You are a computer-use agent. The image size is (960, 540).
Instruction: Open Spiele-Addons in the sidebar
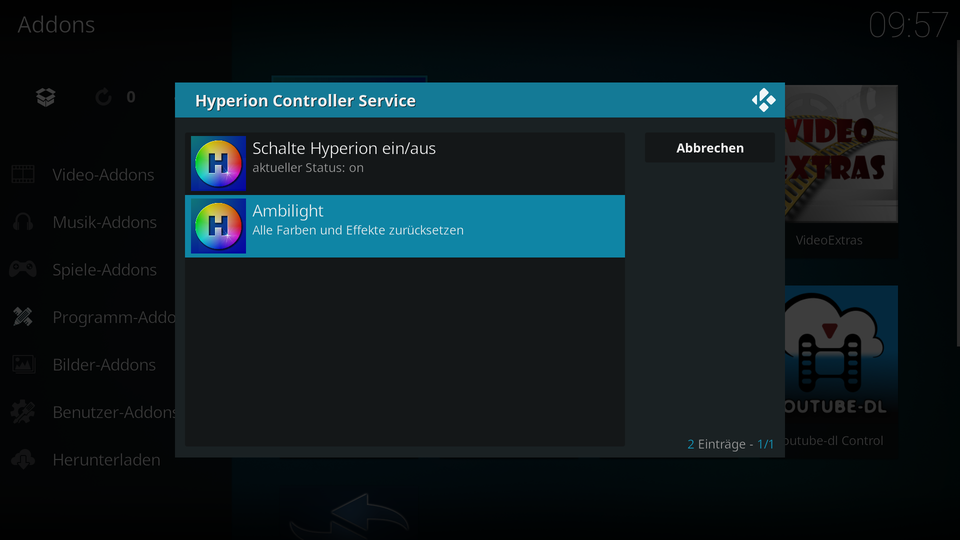pos(104,269)
